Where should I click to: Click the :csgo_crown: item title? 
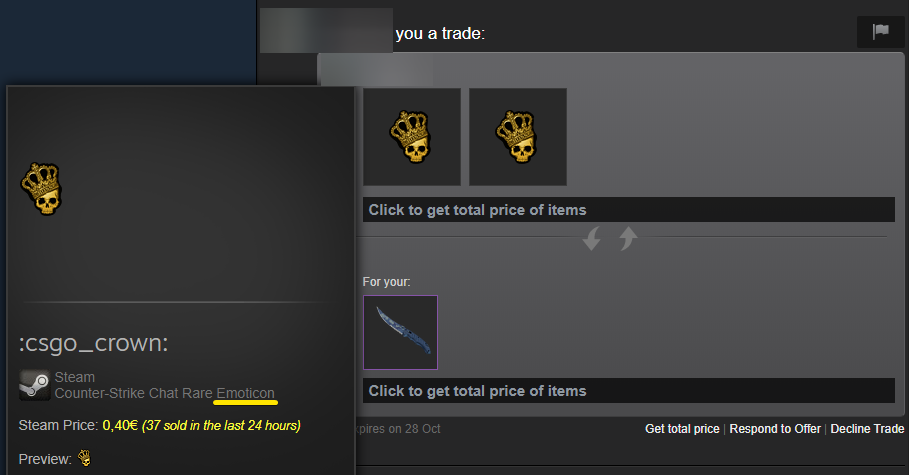click(x=93, y=343)
